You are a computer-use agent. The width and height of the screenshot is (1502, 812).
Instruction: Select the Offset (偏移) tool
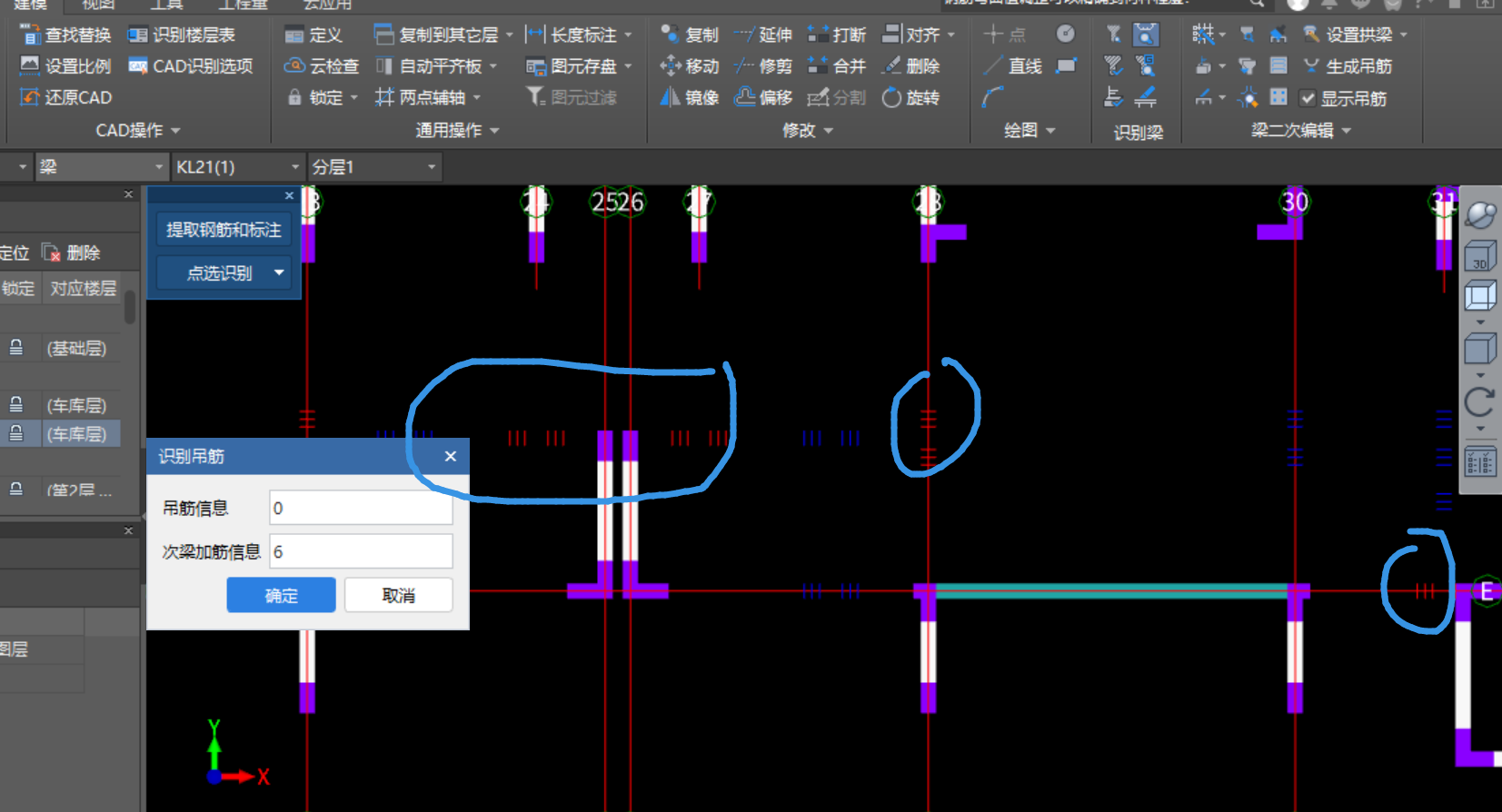tap(763, 97)
